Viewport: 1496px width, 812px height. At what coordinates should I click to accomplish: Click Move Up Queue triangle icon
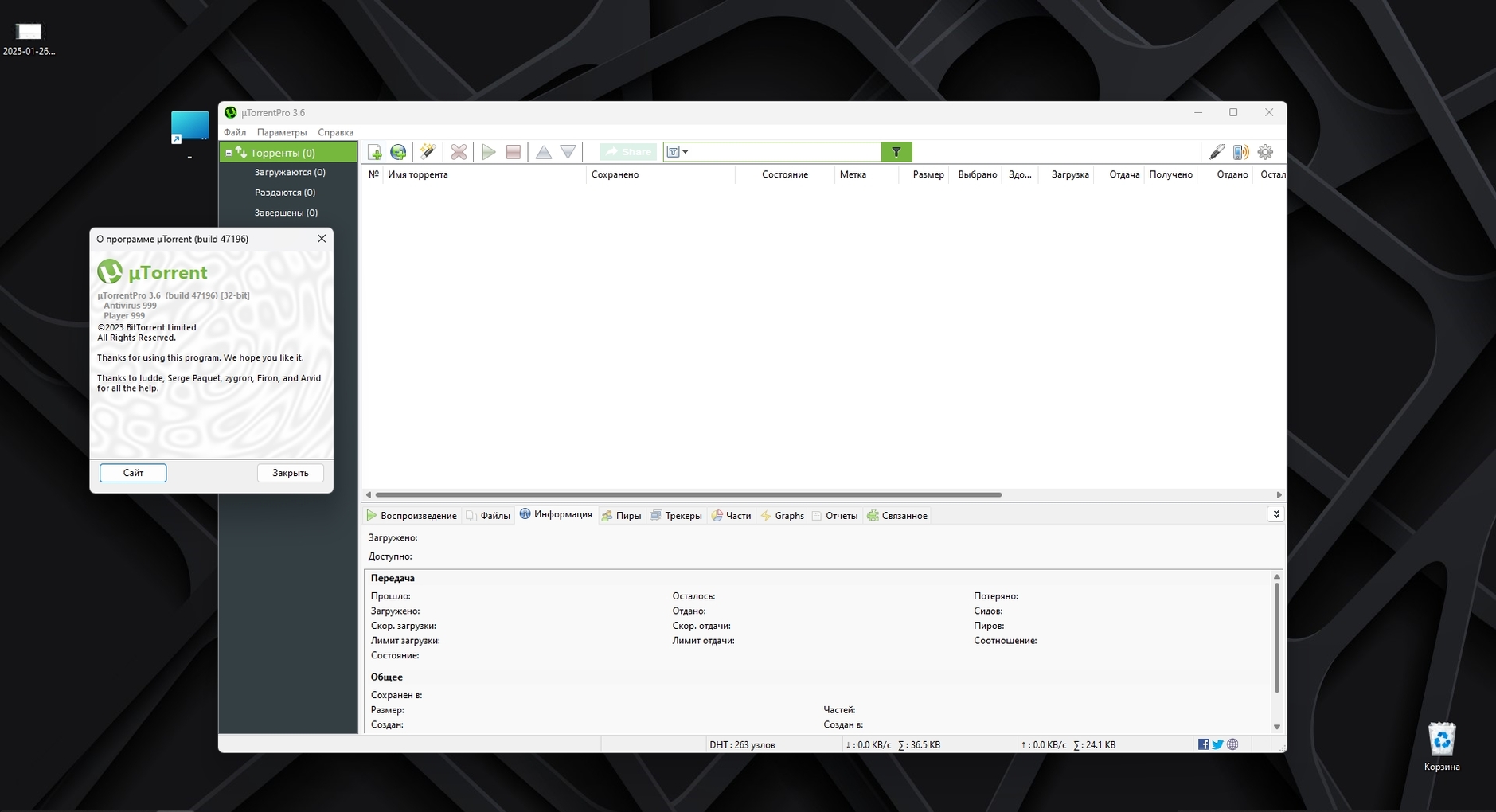point(544,152)
